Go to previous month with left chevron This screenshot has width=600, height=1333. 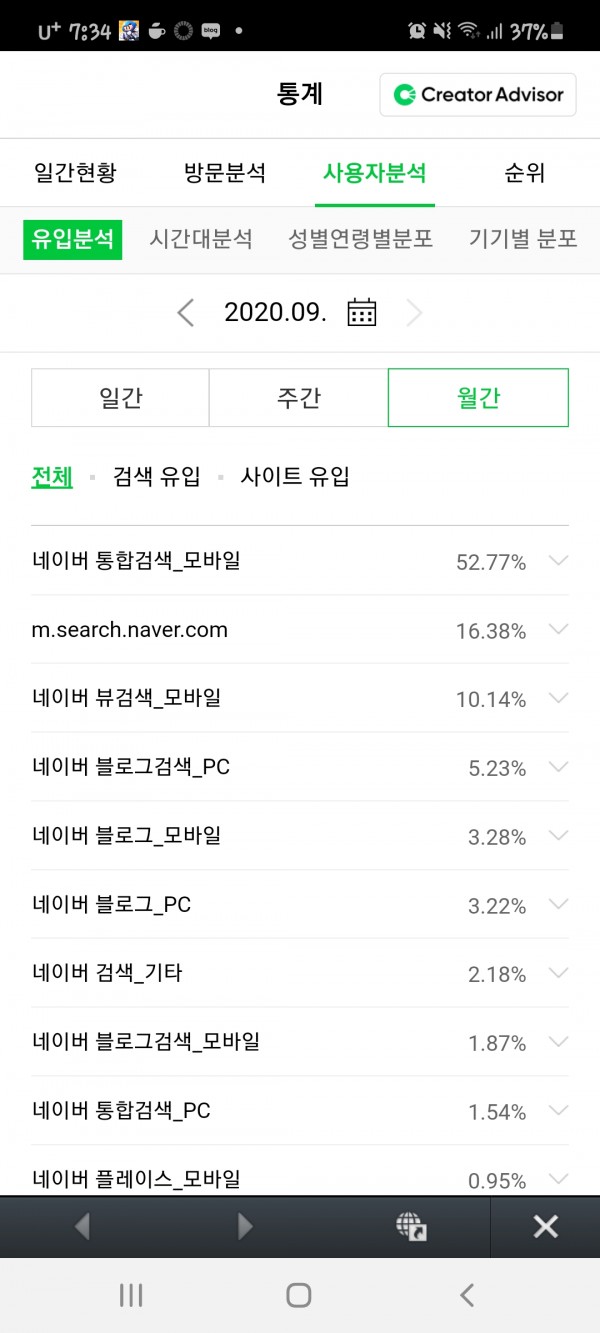point(185,312)
